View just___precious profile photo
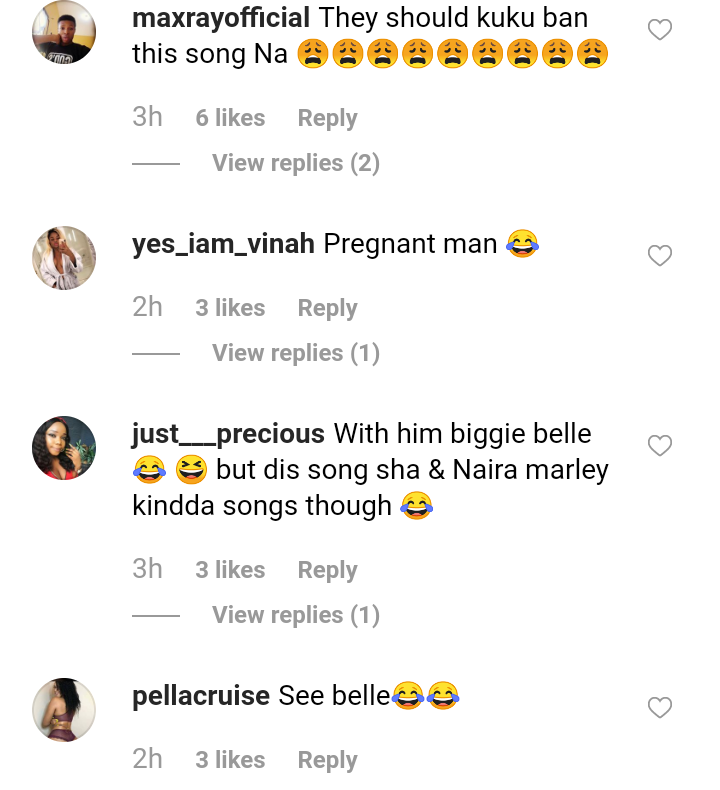Viewport: 720px width, 790px height. coord(64,448)
